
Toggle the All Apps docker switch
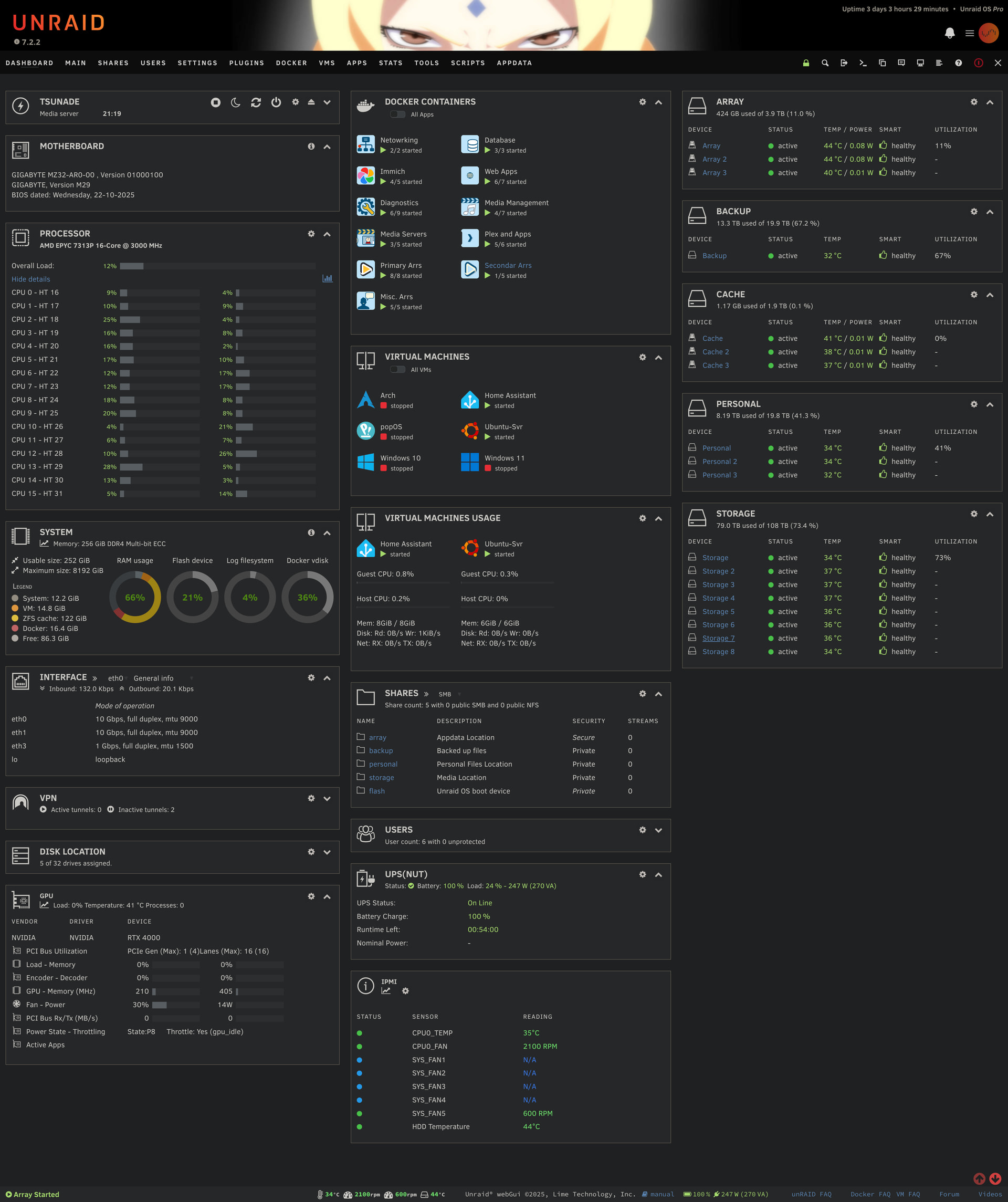coord(397,114)
